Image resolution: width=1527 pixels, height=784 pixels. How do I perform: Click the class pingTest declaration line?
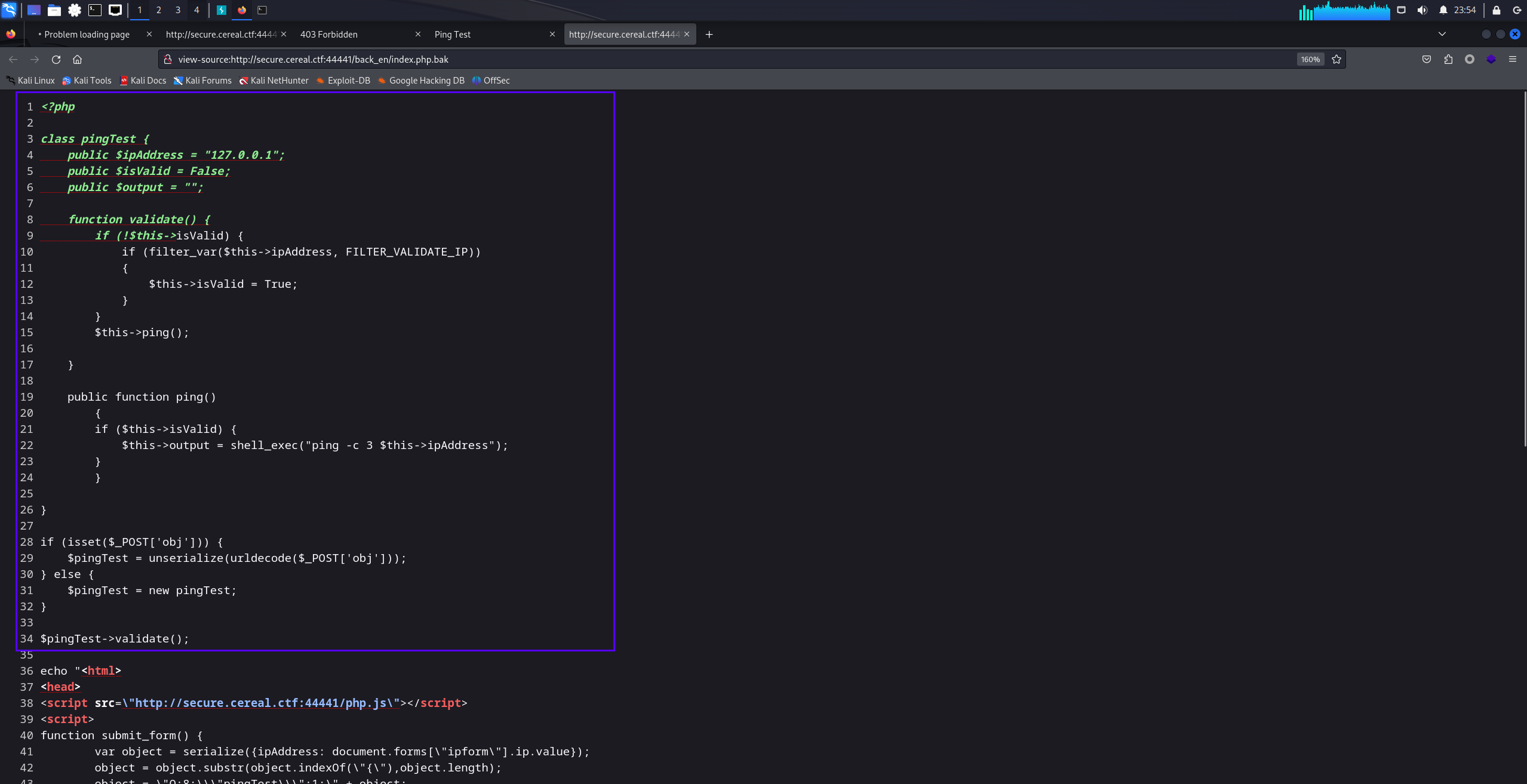point(94,139)
